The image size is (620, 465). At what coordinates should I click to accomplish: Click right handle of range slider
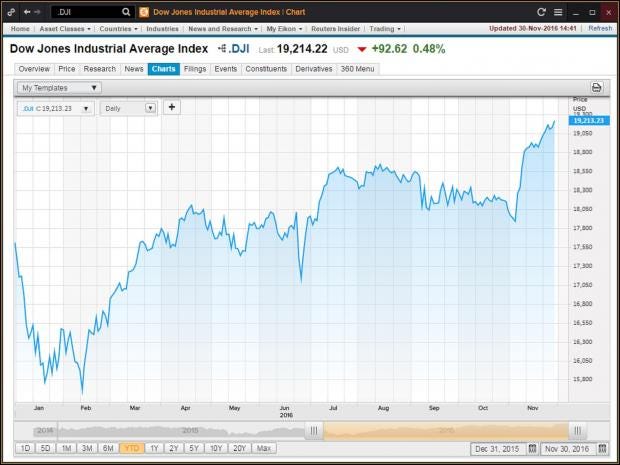[577, 431]
